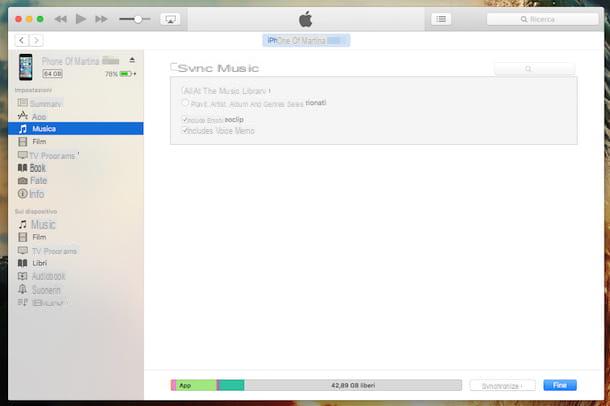Click the 42,89 GB liberi storage section
The width and height of the screenshot is (610, 406).
353,385
